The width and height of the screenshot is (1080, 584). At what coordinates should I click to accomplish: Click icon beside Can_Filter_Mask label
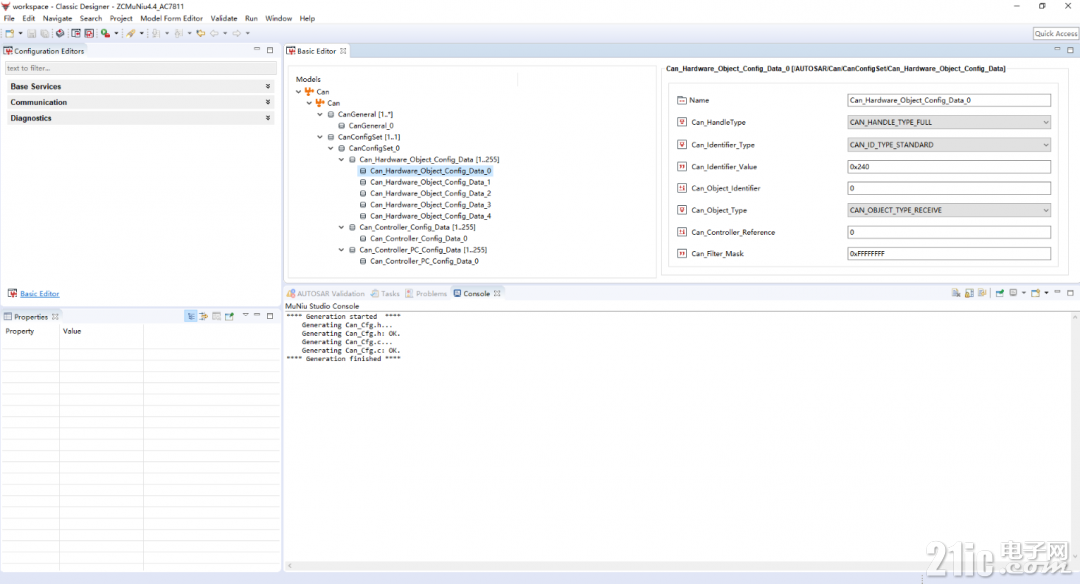point(682,253)
